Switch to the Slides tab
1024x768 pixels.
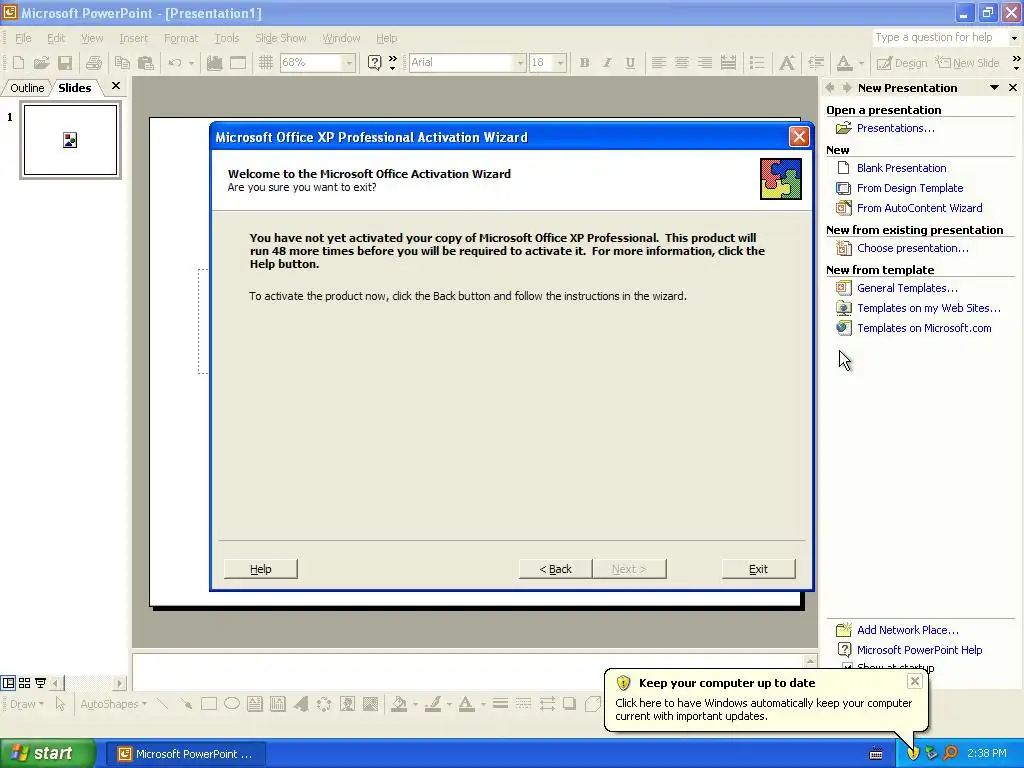(74, 88)
